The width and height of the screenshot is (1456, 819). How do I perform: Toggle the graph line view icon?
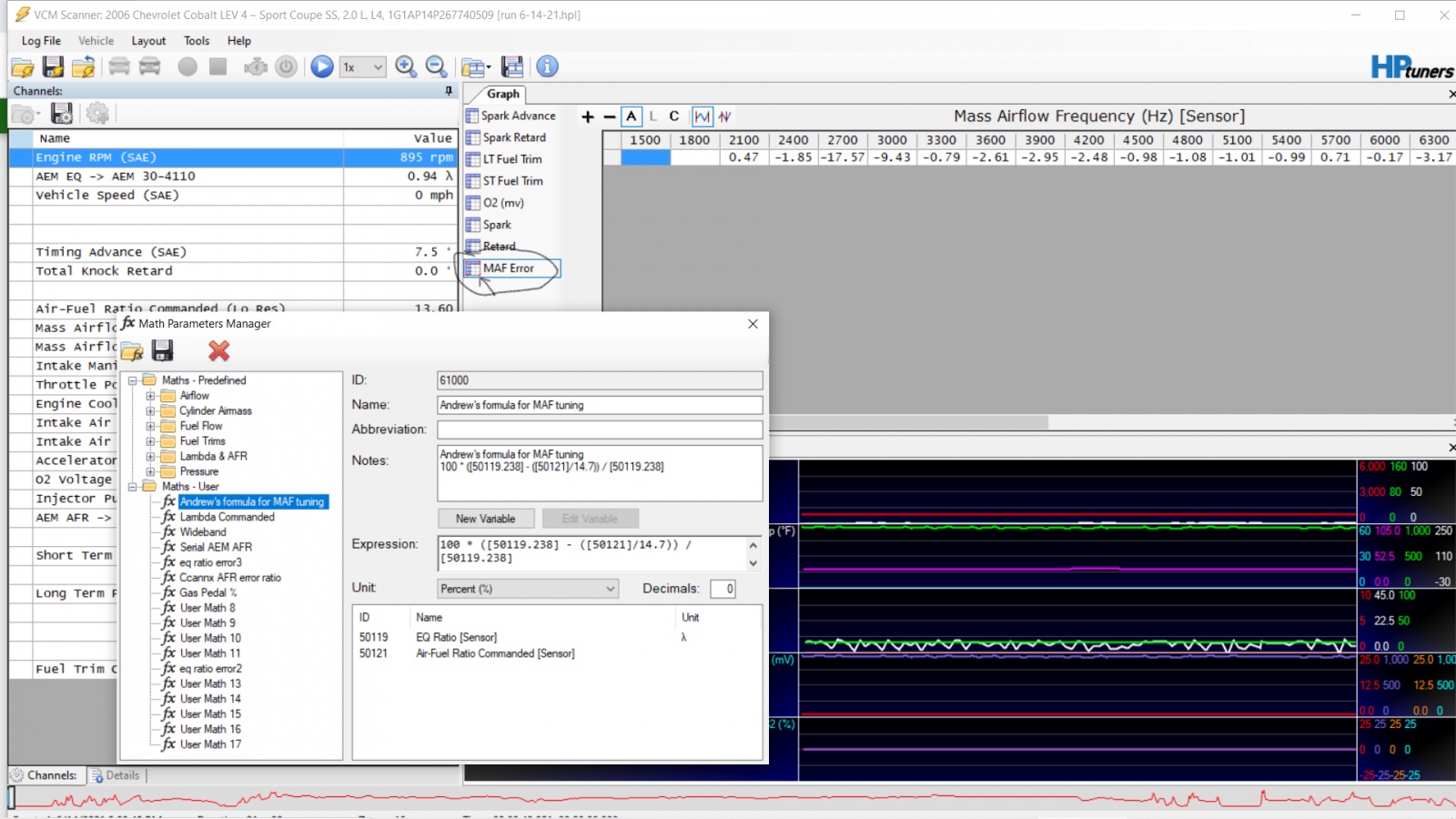tap(703, 116)
